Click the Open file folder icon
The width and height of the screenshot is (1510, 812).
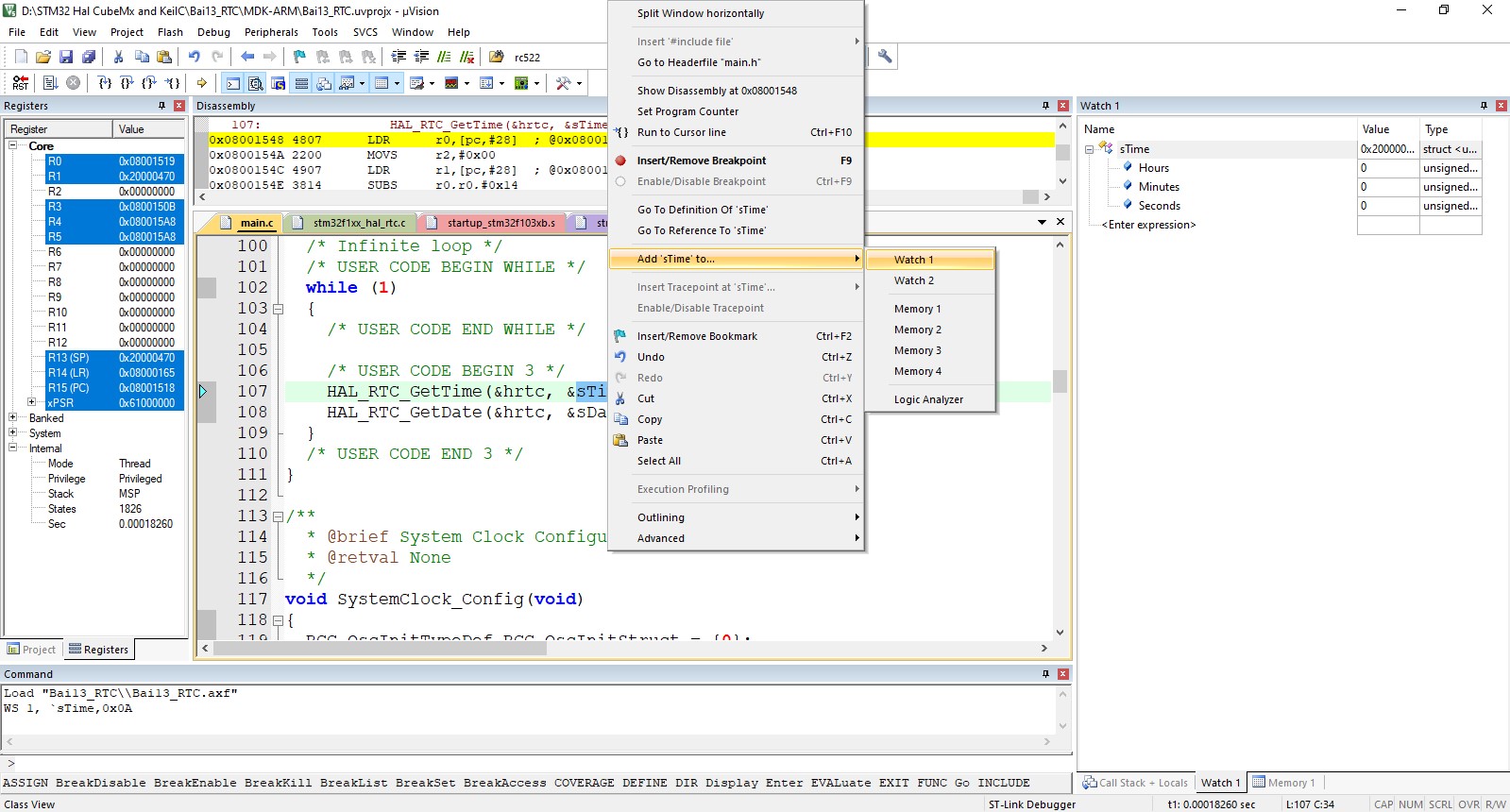pyautogui.click(x=43, y=57)
